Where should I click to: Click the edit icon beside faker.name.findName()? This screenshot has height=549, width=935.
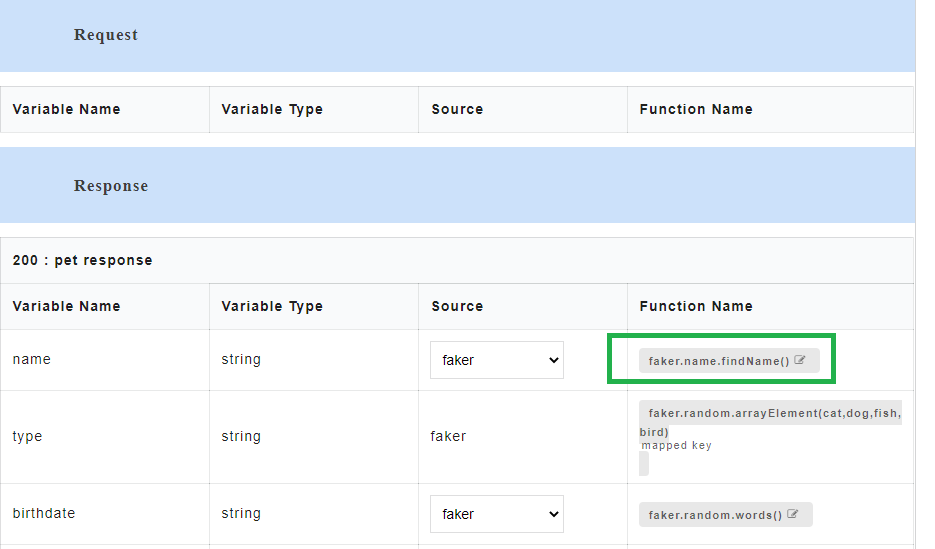tap(800, 361)
